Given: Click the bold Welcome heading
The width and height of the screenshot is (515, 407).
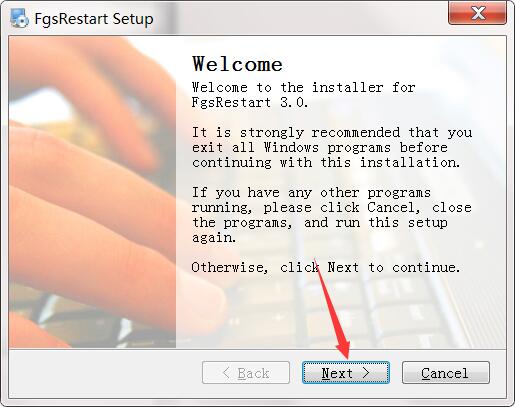Looking at the screenshot, I should [x=237, y=64].
